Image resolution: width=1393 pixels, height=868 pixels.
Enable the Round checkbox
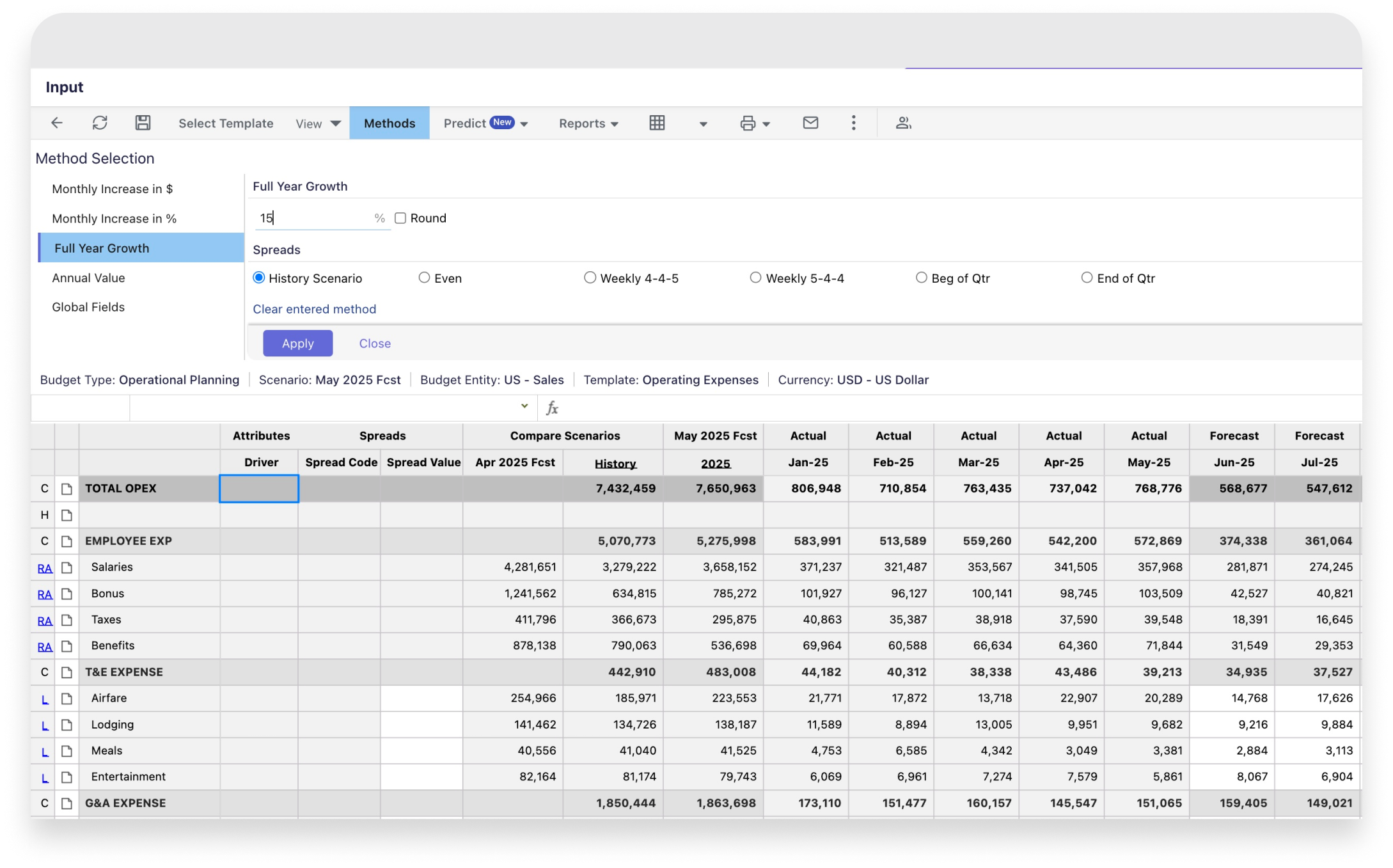click(400, 218)
